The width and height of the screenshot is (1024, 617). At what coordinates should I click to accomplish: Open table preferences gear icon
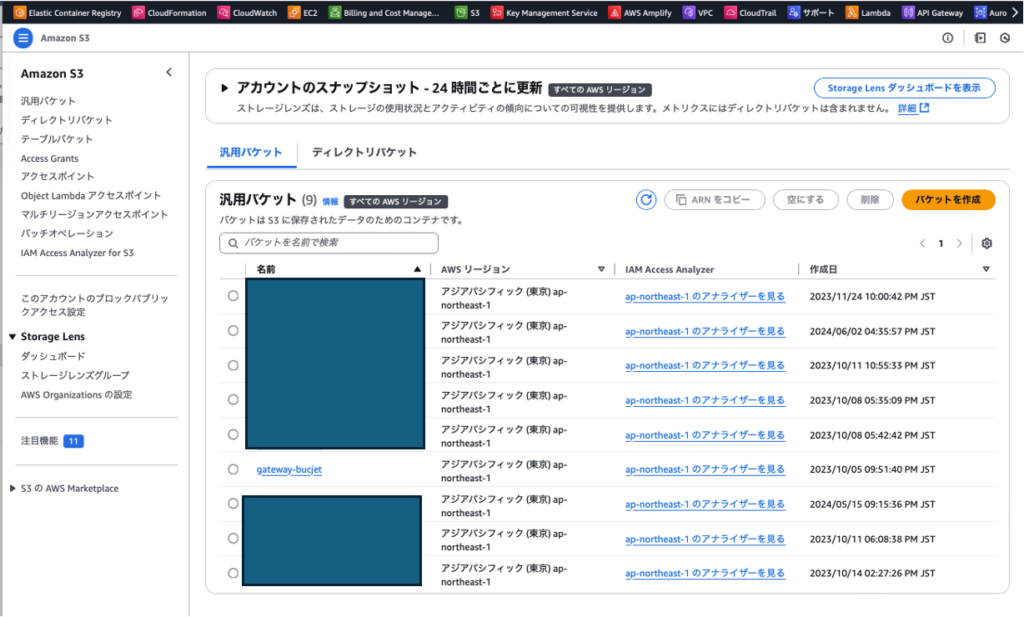[x=987, y=243]
